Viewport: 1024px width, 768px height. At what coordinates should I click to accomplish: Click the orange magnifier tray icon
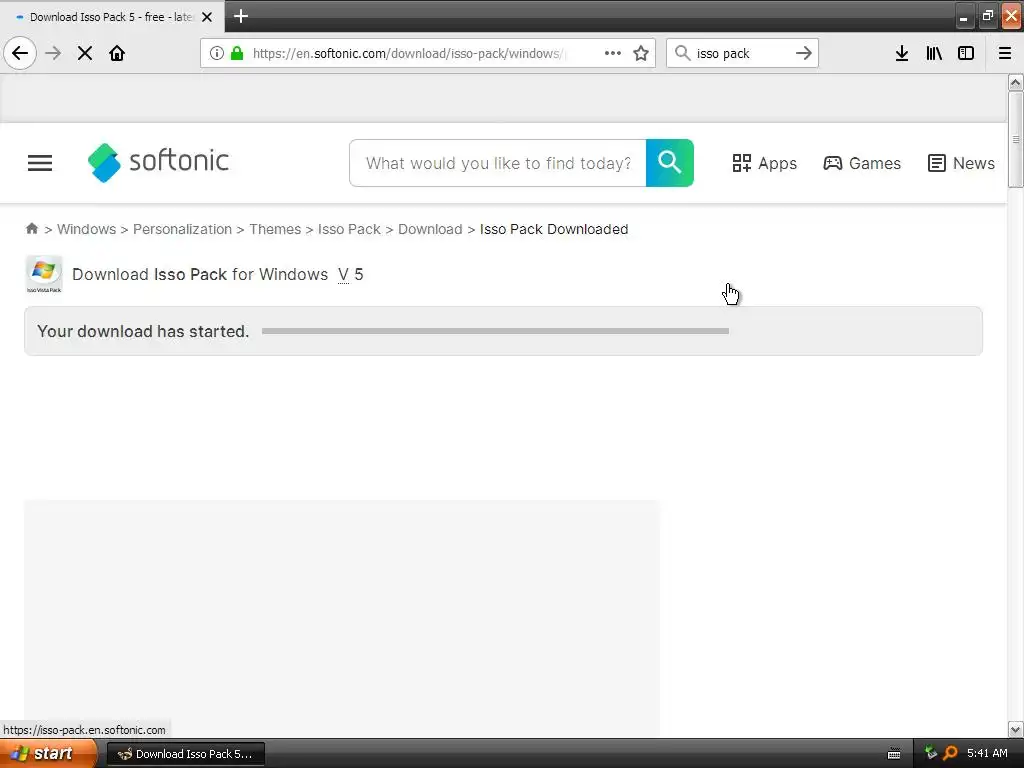pos(950,753)
